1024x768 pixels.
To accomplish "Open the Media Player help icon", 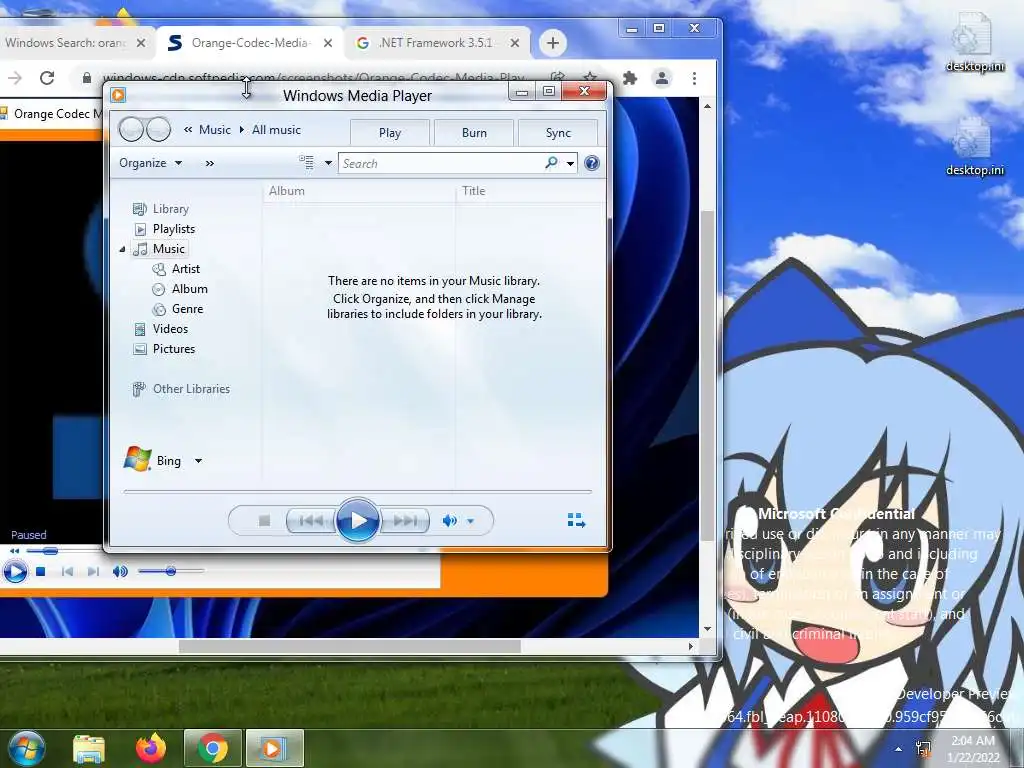I will 592,163.
